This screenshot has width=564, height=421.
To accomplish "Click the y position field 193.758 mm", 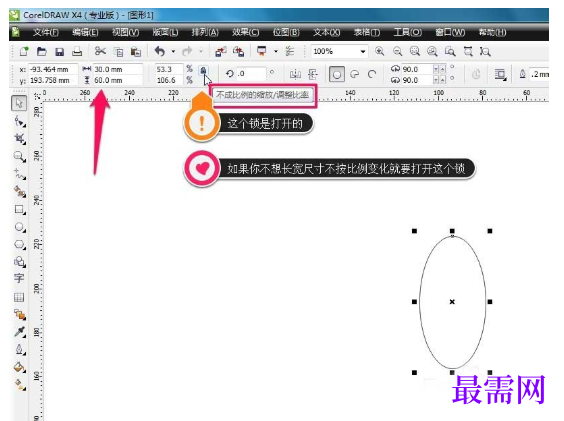I will pos(53,80).
